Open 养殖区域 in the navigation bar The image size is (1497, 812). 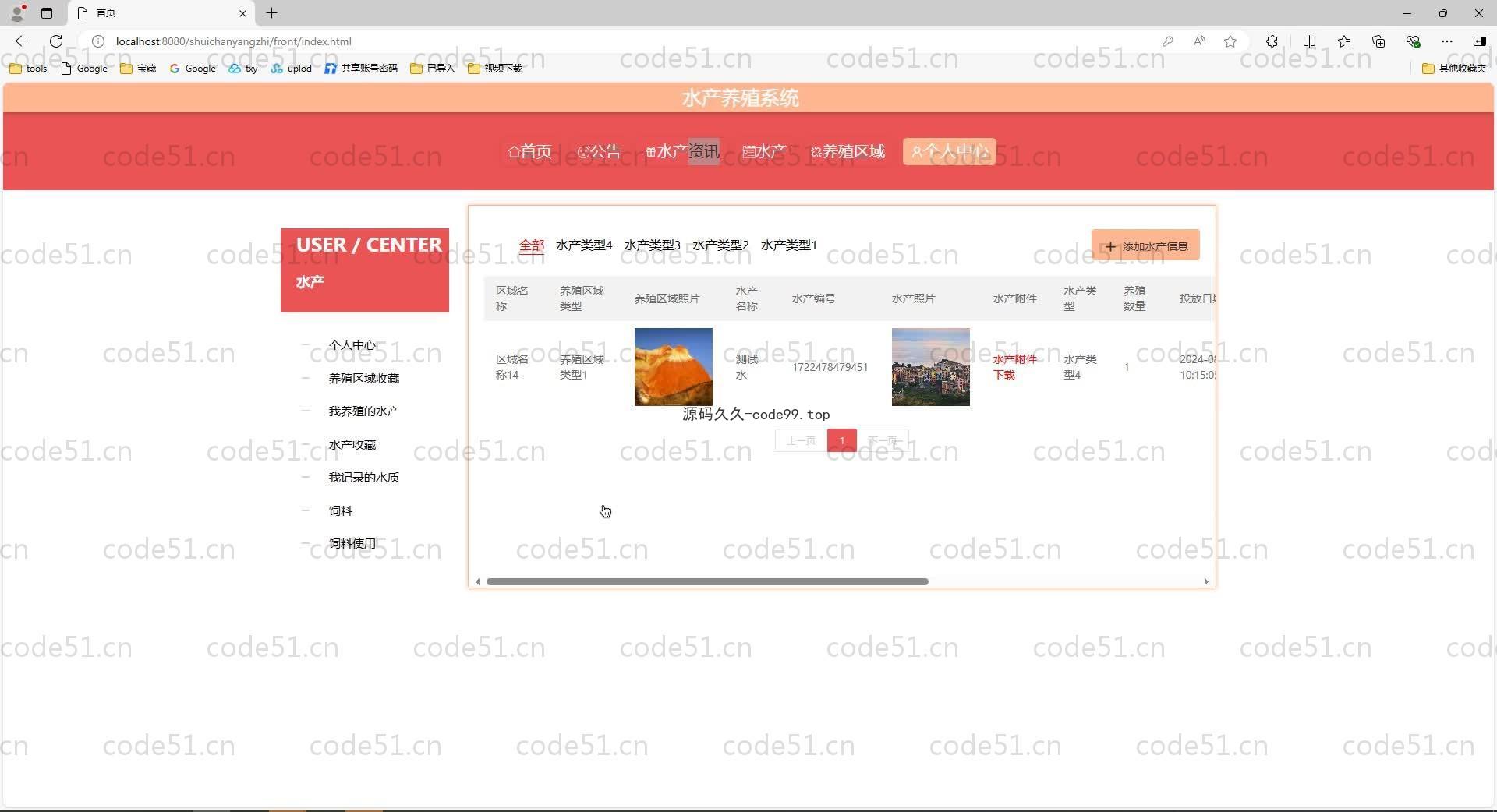point(848,151)
